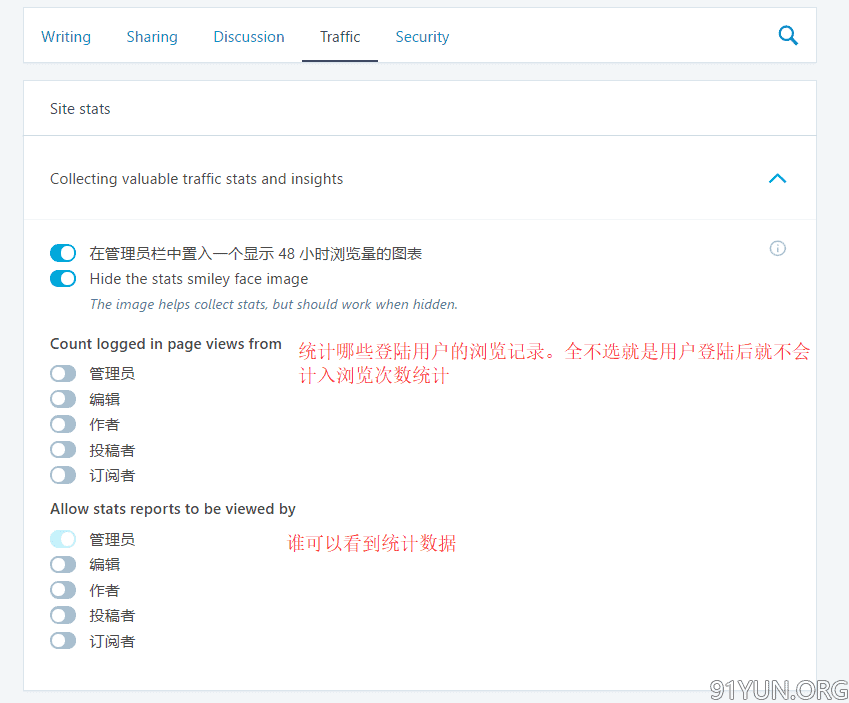Image resolution: width=849 pixels, height=703 pixels.
Task: Enable counting page views from 管理员
Action: pos(63,373)
